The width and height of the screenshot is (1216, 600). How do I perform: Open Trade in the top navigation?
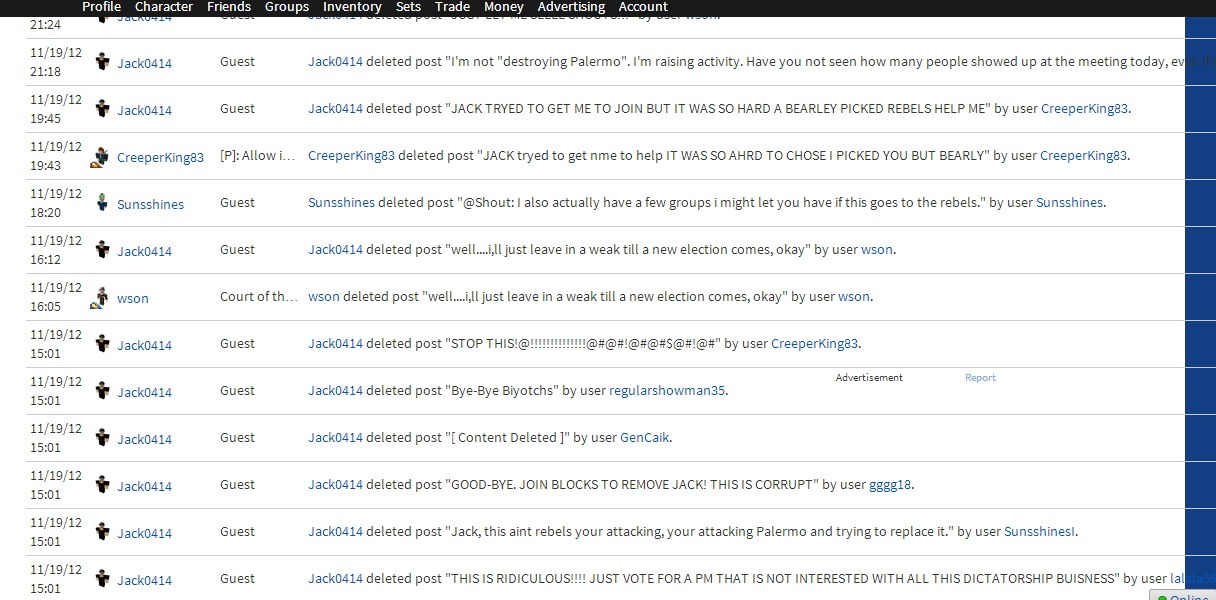click(452, 7)
